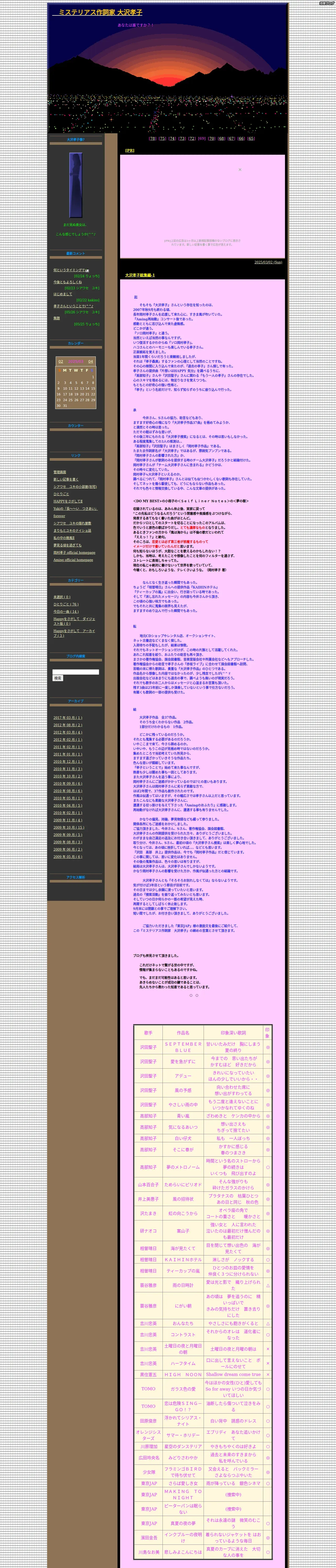Screen dimensions: 336x1568
Task: Open archive 2010 年 09 月 ( 6 )
Action: click(x=68, y=783)
